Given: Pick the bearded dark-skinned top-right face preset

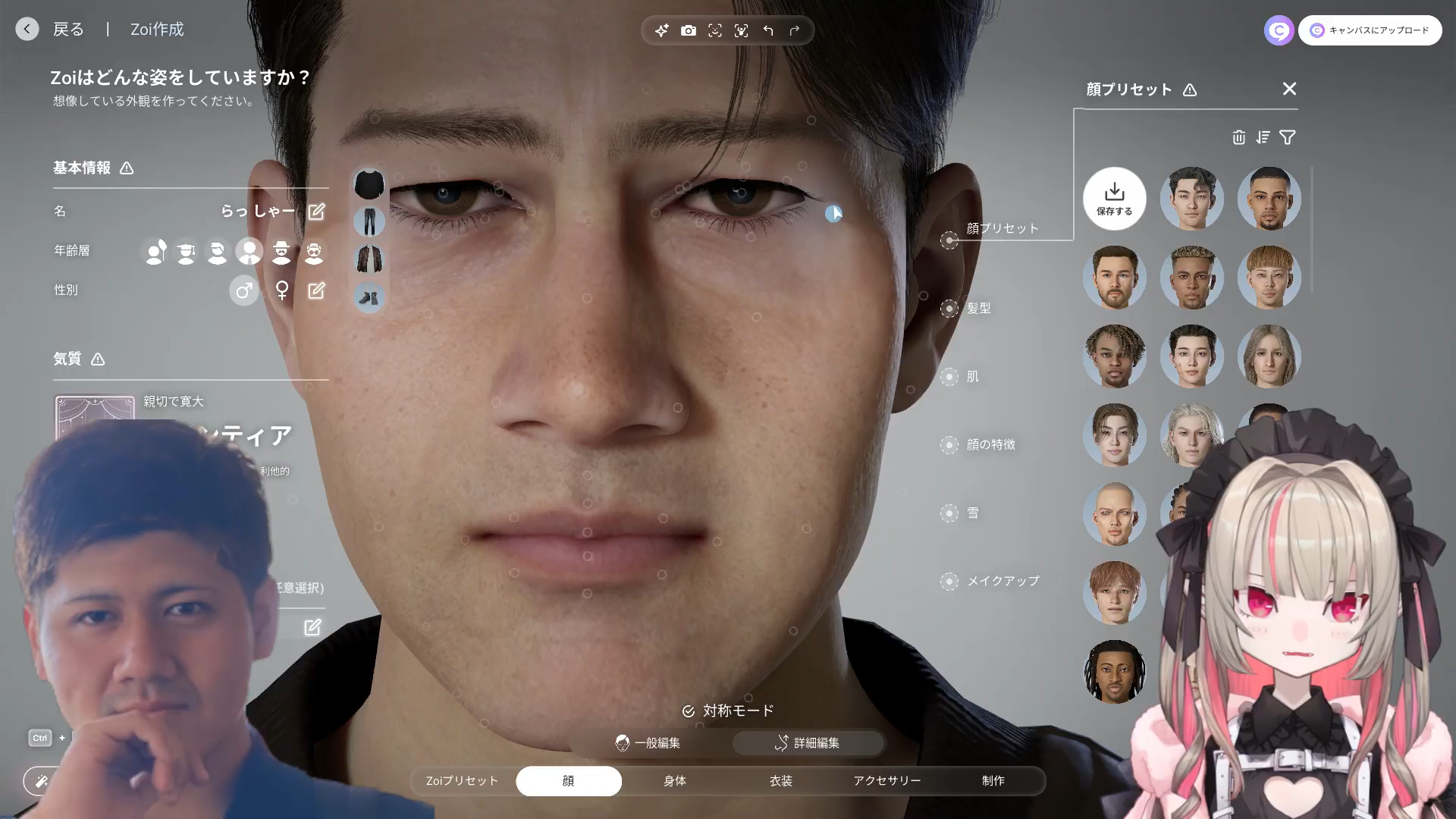Looking at the screenshot, I should pyautogui.click(x=1269, y=199).
